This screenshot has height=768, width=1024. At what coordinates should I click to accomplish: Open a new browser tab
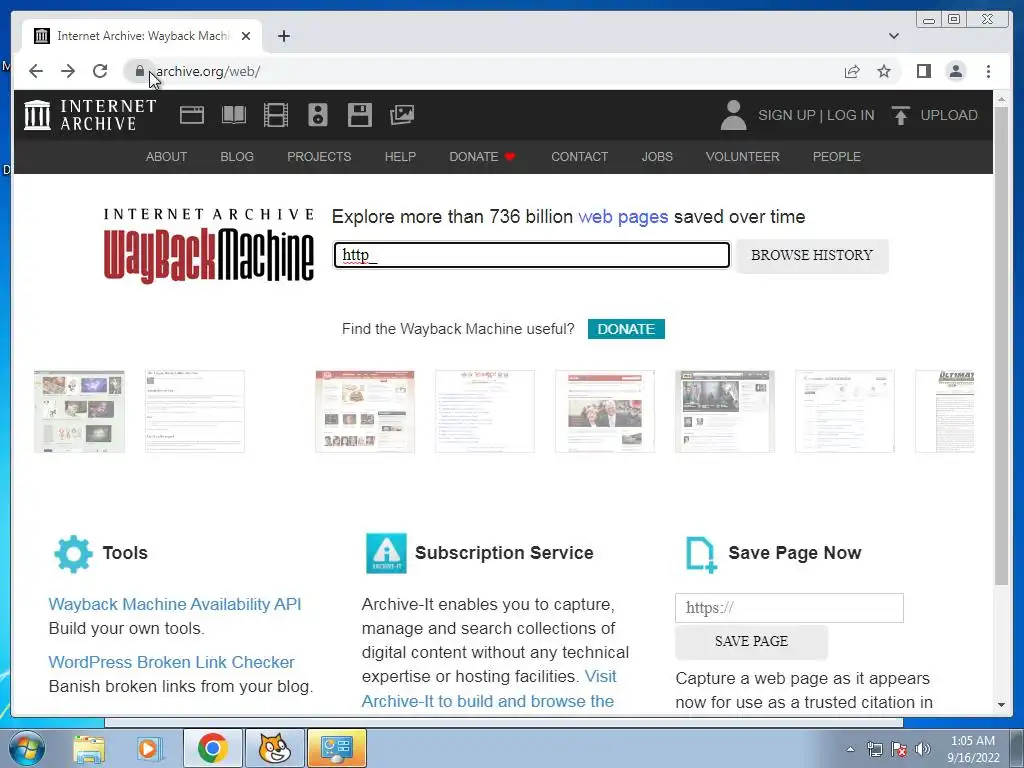point(283,36)
